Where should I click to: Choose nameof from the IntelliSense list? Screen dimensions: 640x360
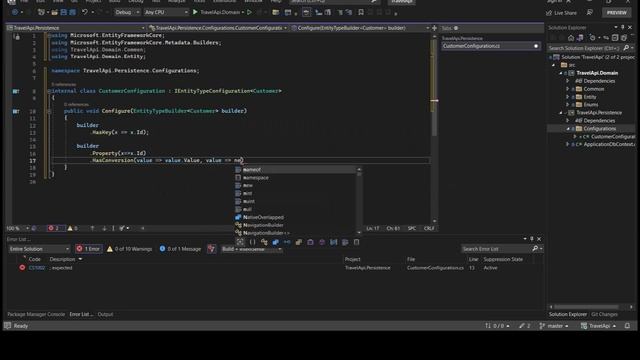click(x=296, y=170)
